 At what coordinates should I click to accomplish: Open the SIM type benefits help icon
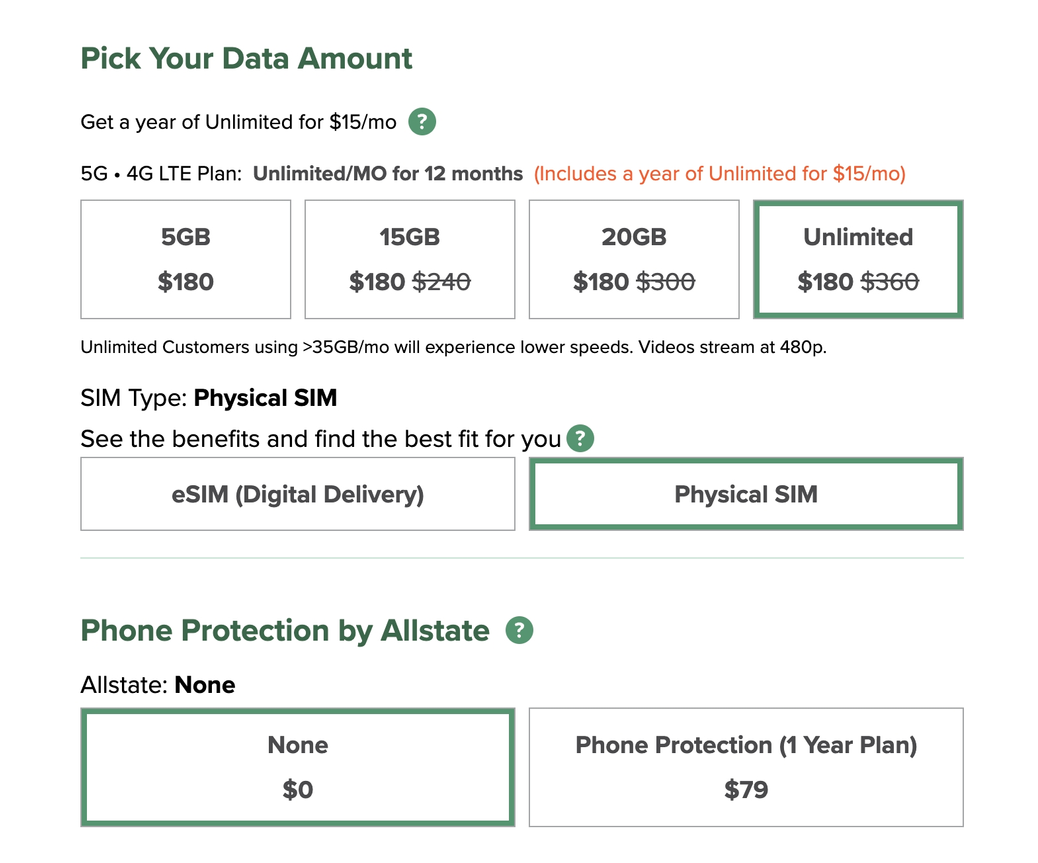580,439
